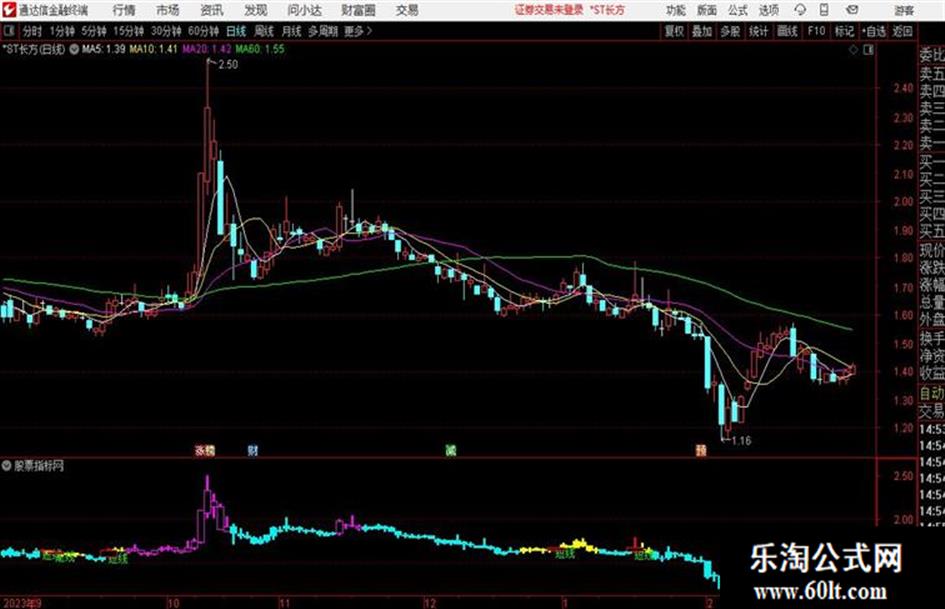The image size is (945, 609).
Task: Expand the 更多 periods list
Action: (359, 31)
